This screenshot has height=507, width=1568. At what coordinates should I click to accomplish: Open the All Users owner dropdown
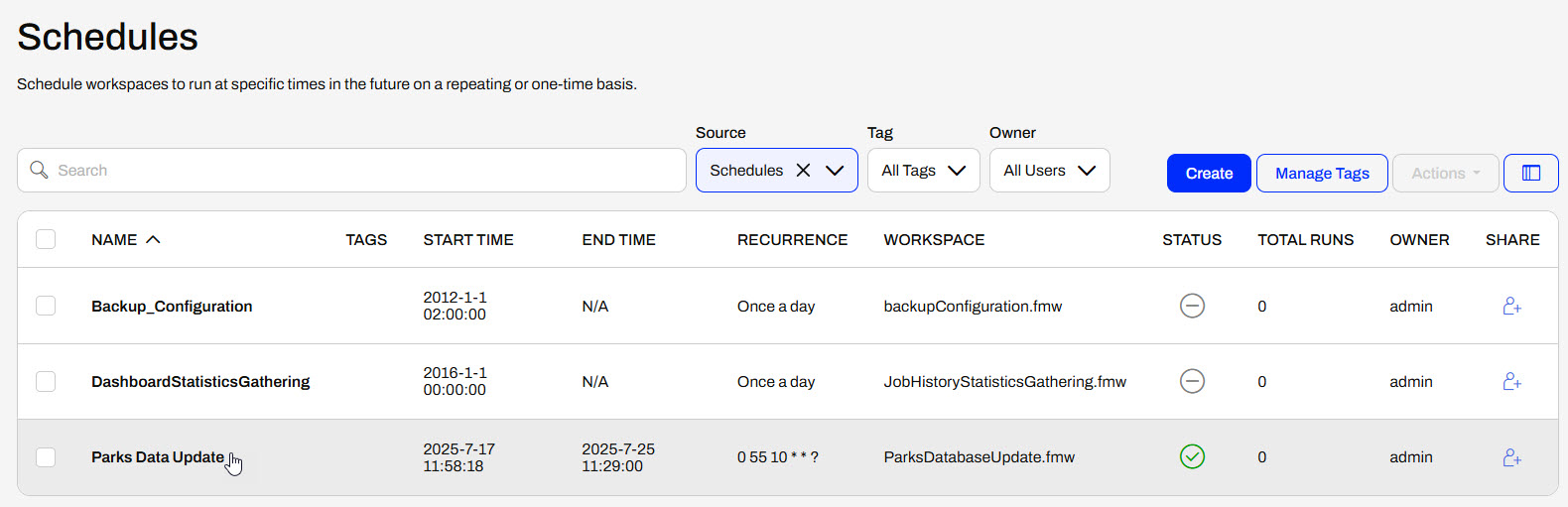[1049, 171]
